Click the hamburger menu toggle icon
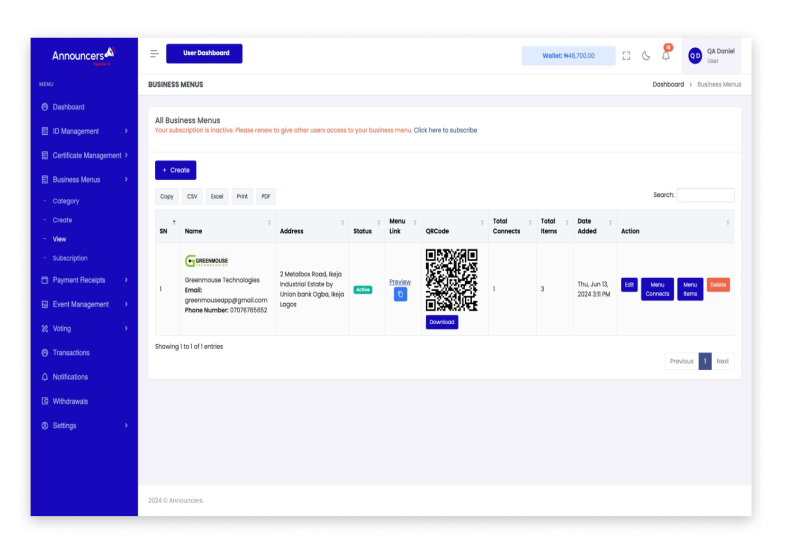791x537 pixels. [154, 54]
